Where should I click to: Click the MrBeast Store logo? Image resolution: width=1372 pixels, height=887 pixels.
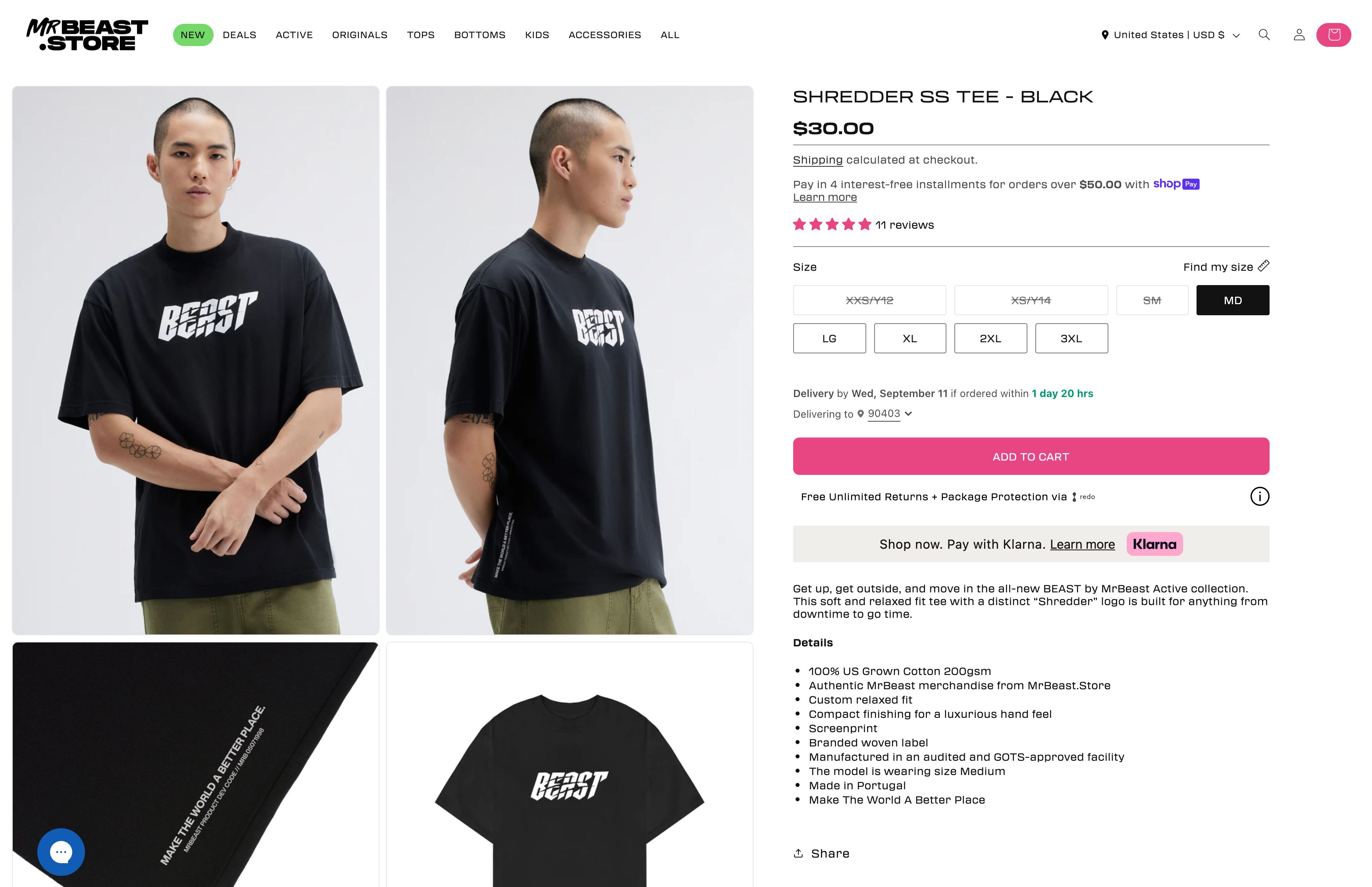(87, 35)
